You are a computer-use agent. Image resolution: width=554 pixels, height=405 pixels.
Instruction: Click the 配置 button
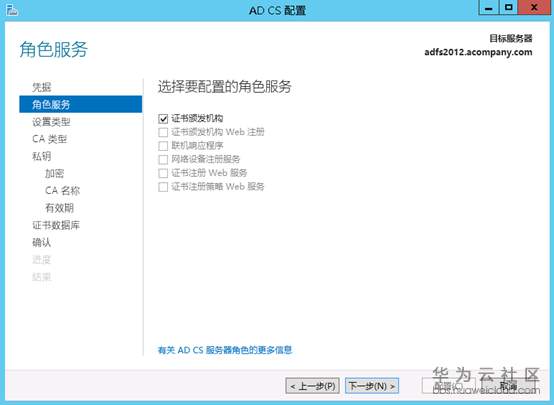click(x=449, y=386)
